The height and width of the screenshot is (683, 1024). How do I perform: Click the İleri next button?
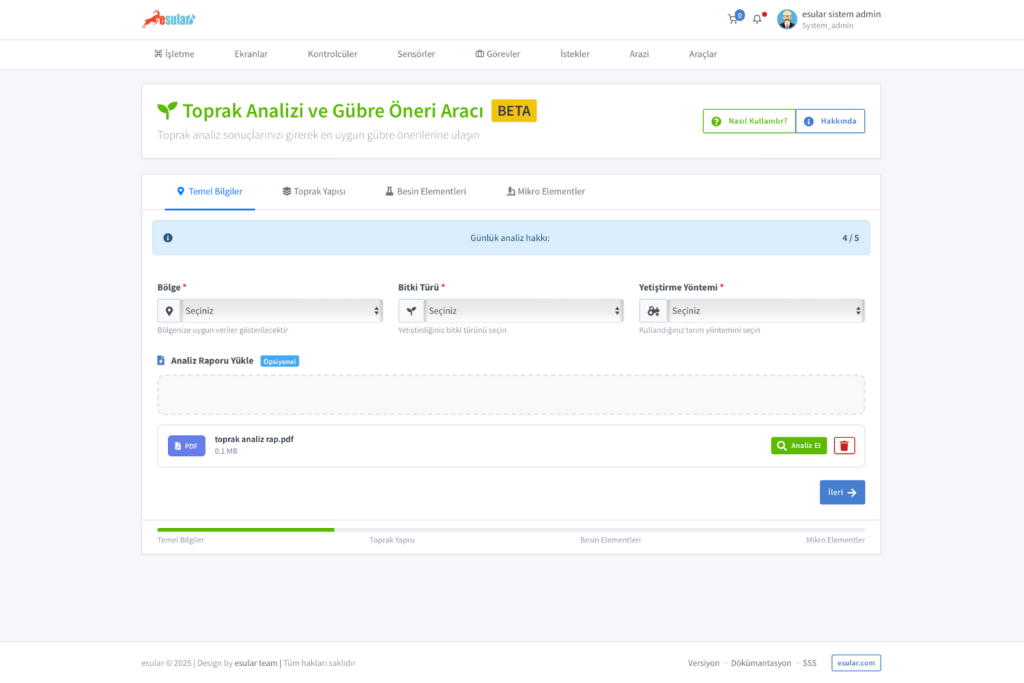842,492
